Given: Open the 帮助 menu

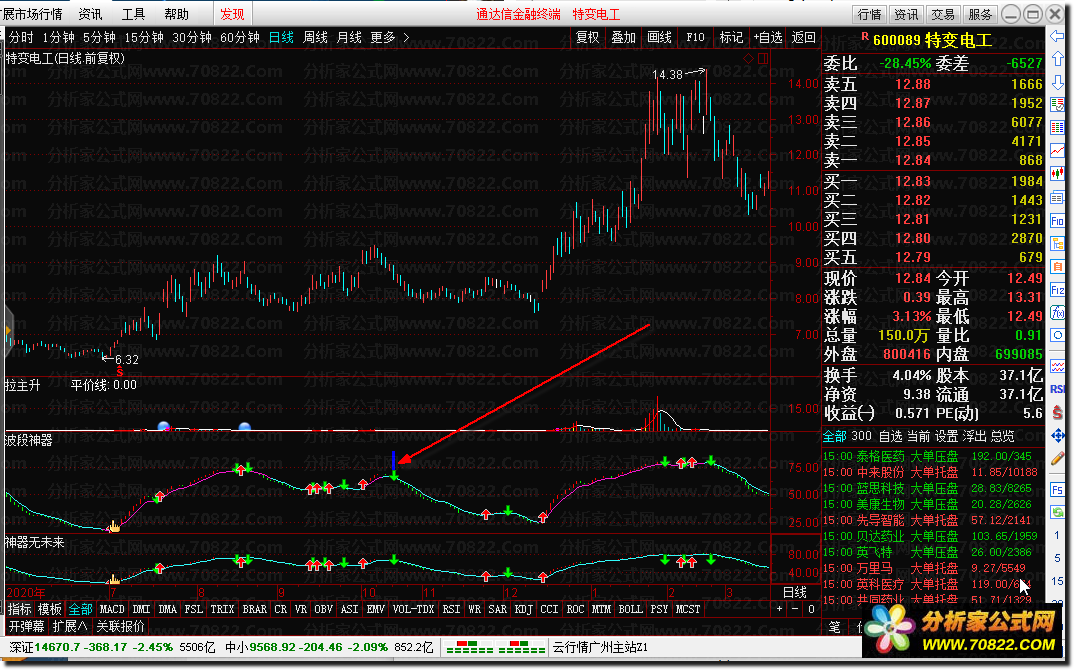Looking at the screenshot, I should [x=176, y=14].
